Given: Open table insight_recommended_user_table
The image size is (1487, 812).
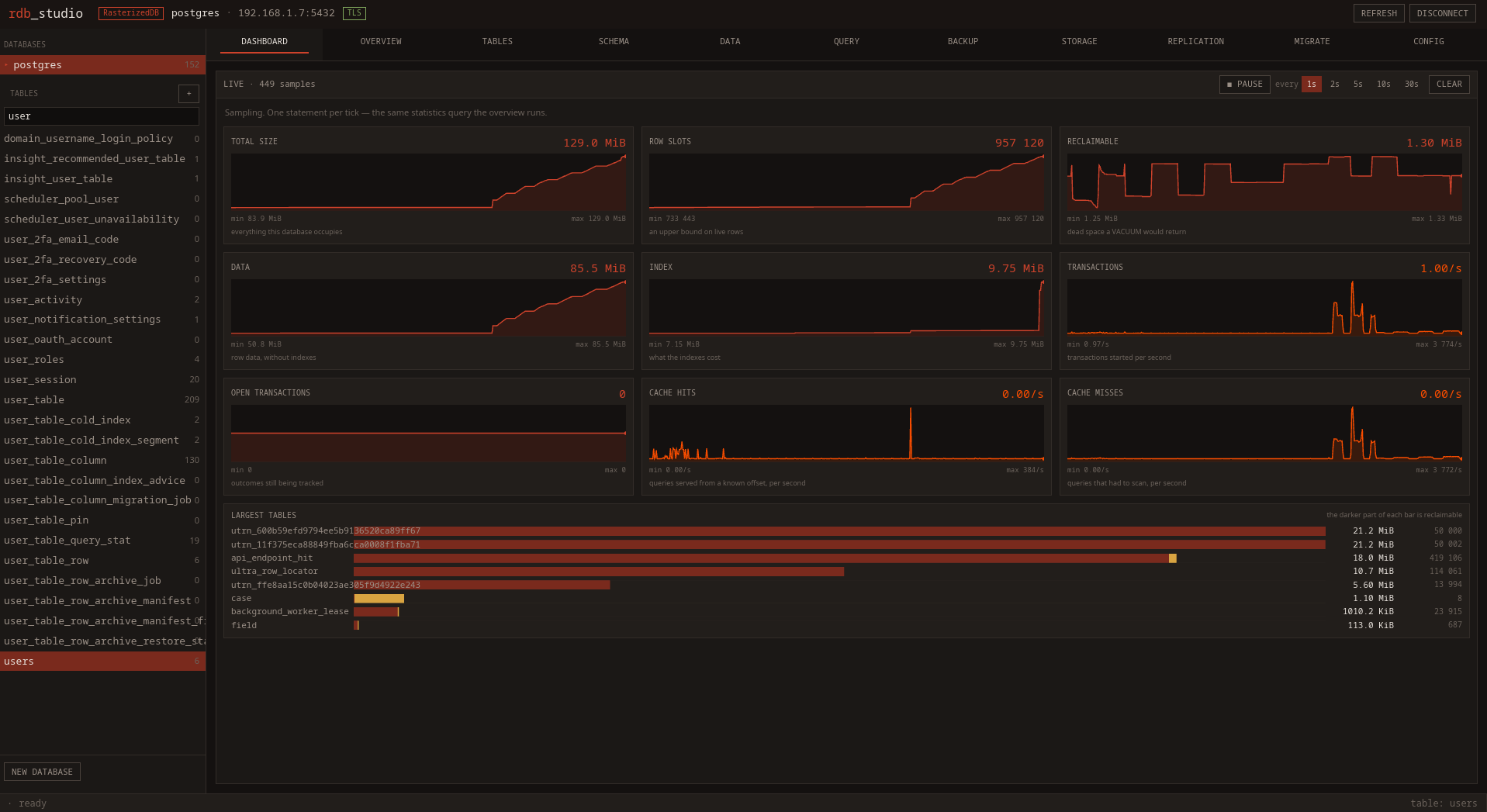Looking at the screenshot, I should pos(102,159).
